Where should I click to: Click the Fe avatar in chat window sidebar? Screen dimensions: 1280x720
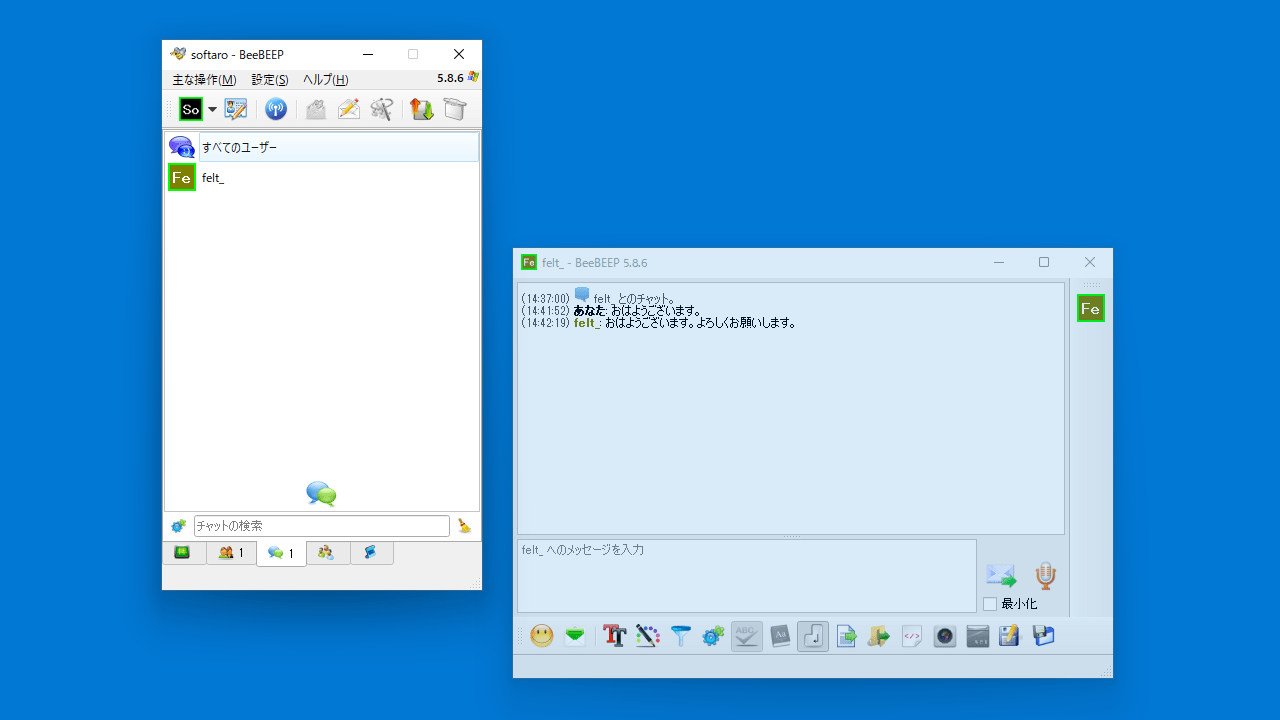1091,308
